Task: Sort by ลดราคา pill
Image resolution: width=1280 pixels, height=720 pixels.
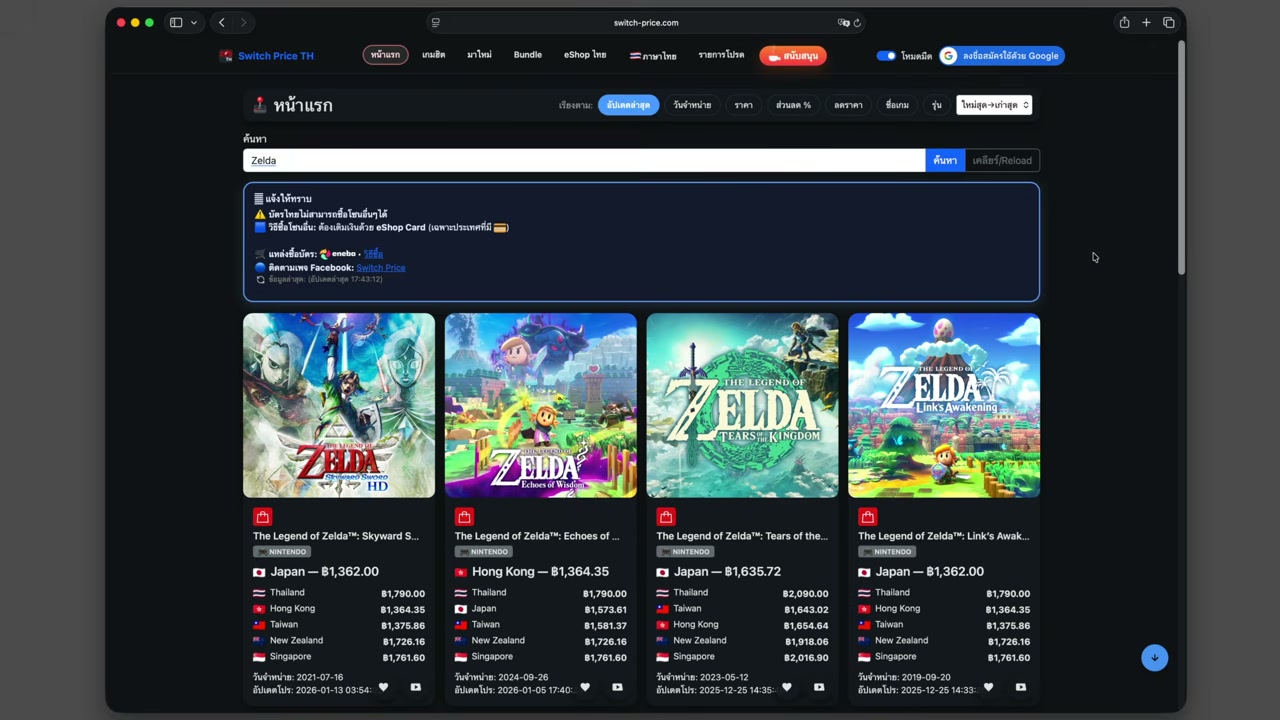Action: tap(848, 105)
